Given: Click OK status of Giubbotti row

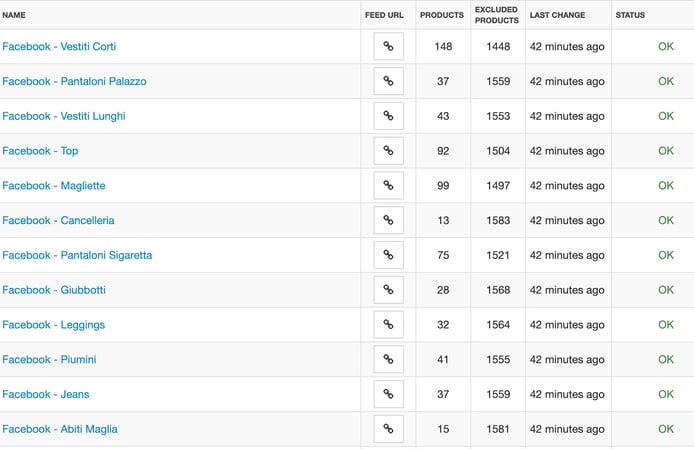Looking at the screenshot, I should click(x=666, y=290).
